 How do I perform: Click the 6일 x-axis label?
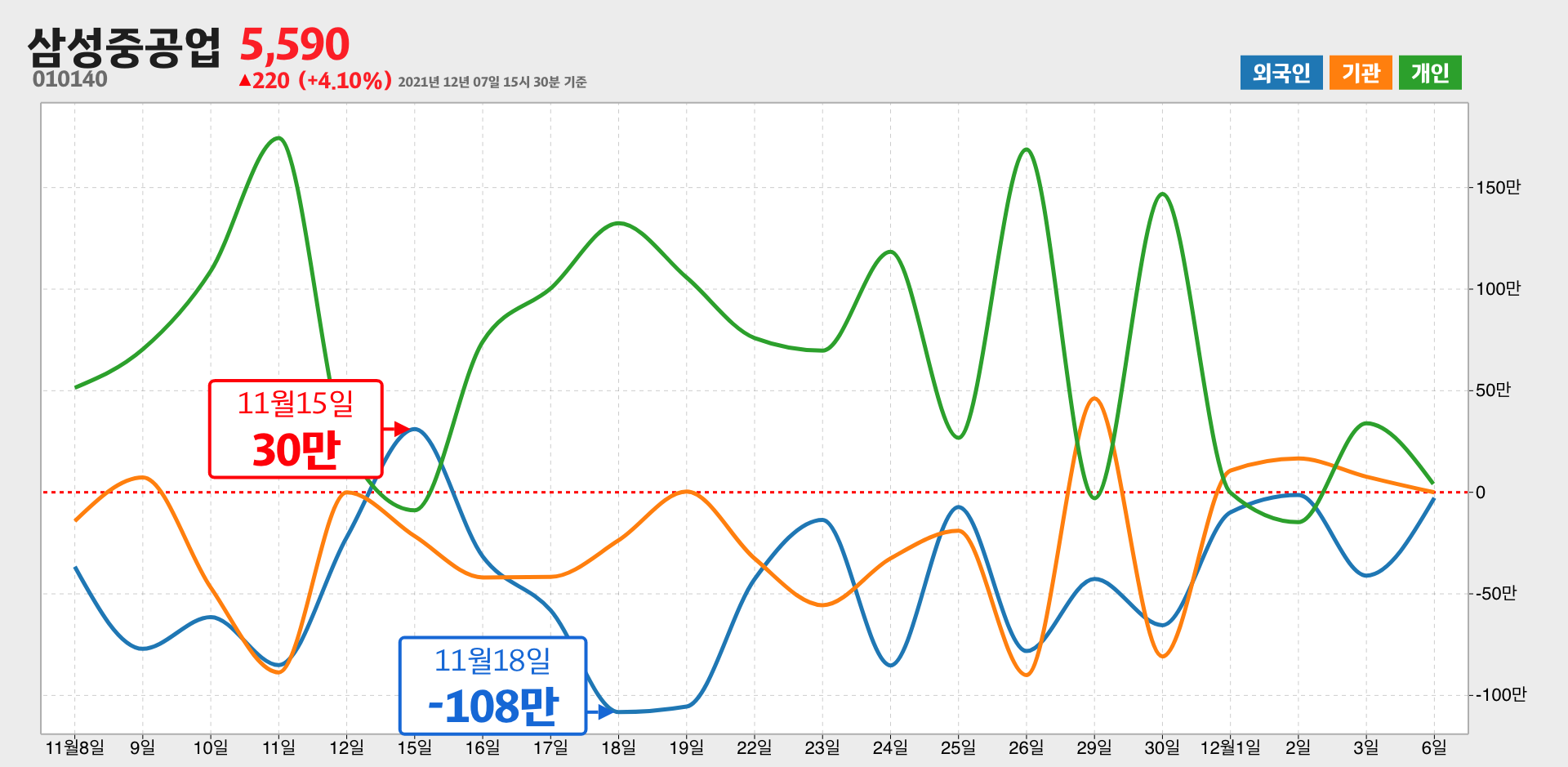[x=1434, y=747]
